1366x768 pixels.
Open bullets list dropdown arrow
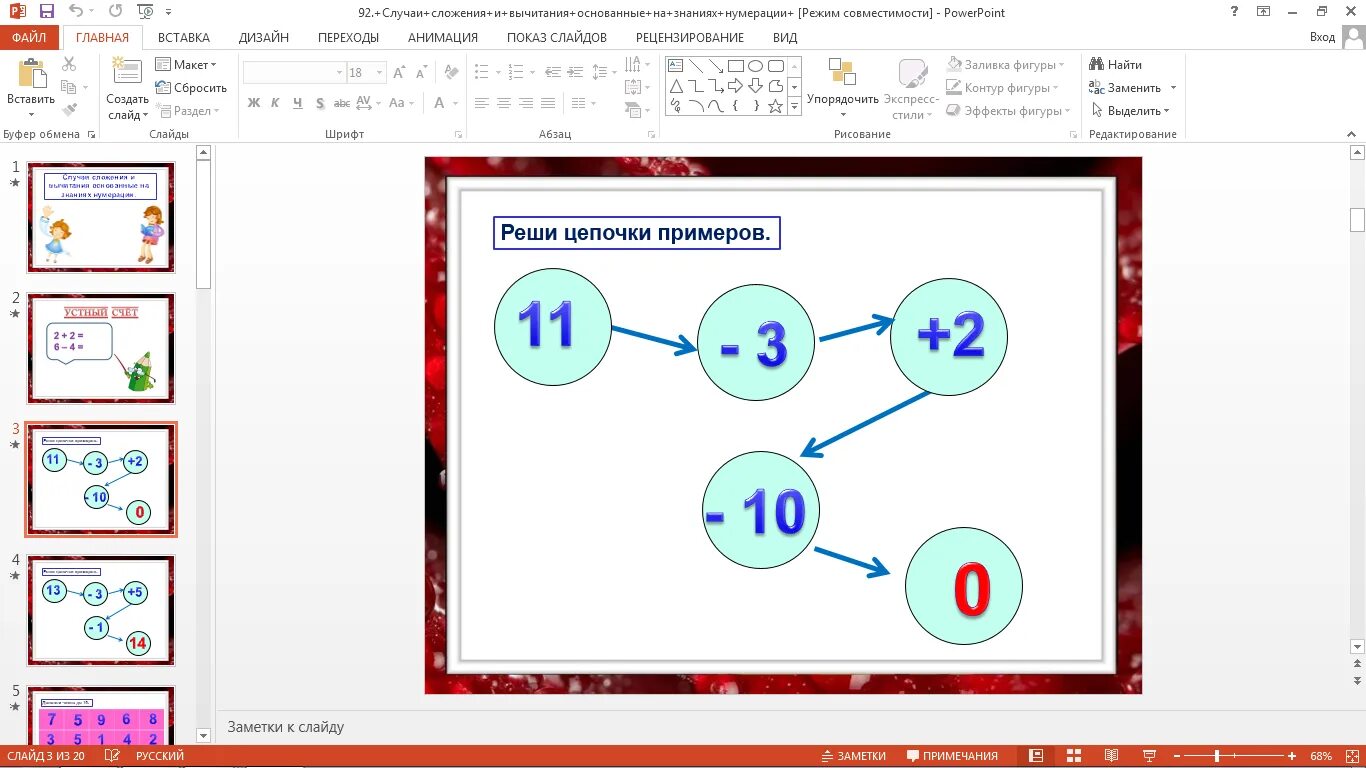pyautogui.click(x=499, y=73)
